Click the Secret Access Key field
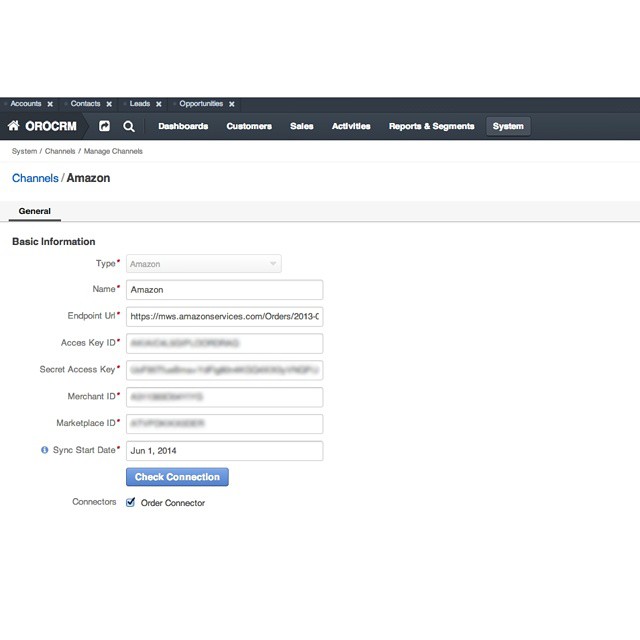Image resolution: width=640 pixels, height=640 pixels. (x=224, y=370)
